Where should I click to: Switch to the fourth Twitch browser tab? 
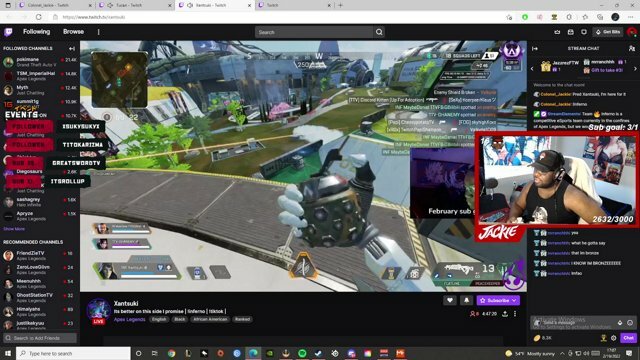(x=294, y=5)
